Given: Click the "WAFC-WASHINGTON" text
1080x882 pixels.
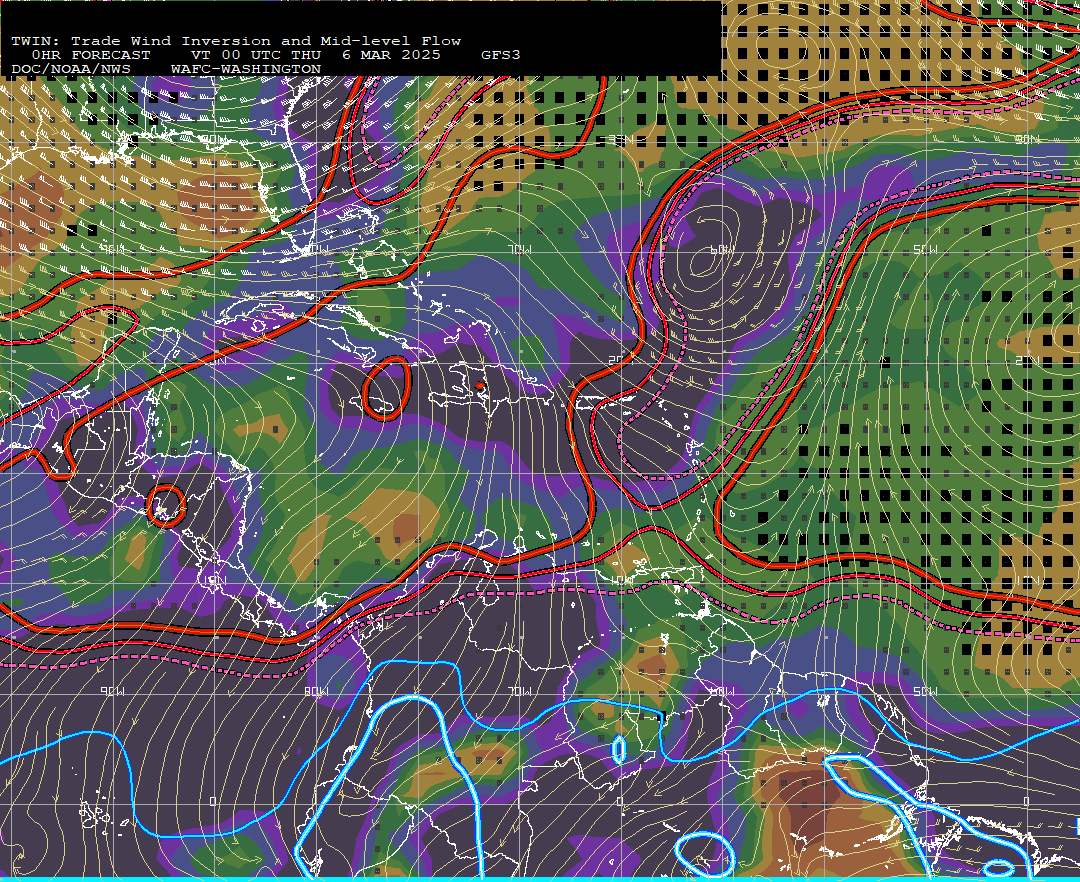Looking at the screenshot, I should point(246,70).
